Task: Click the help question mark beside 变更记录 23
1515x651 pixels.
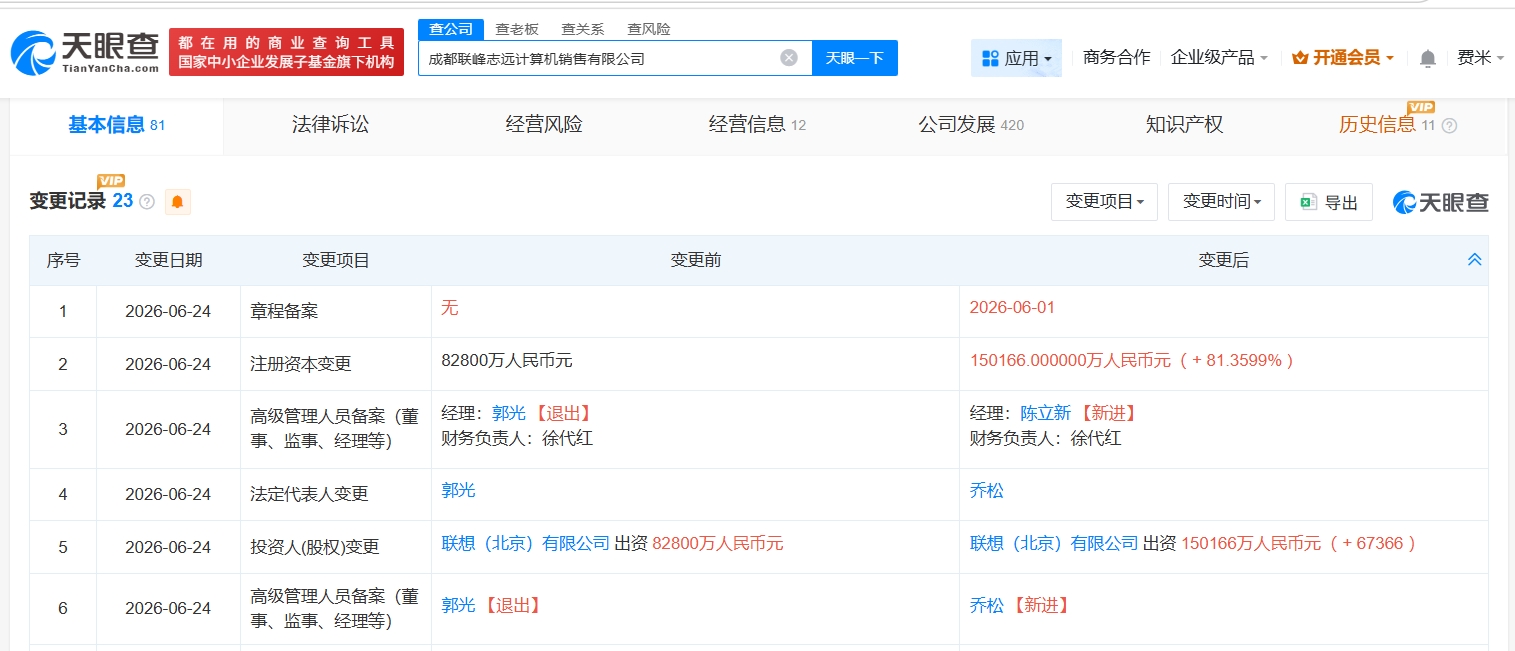Action: pos(147,202)
